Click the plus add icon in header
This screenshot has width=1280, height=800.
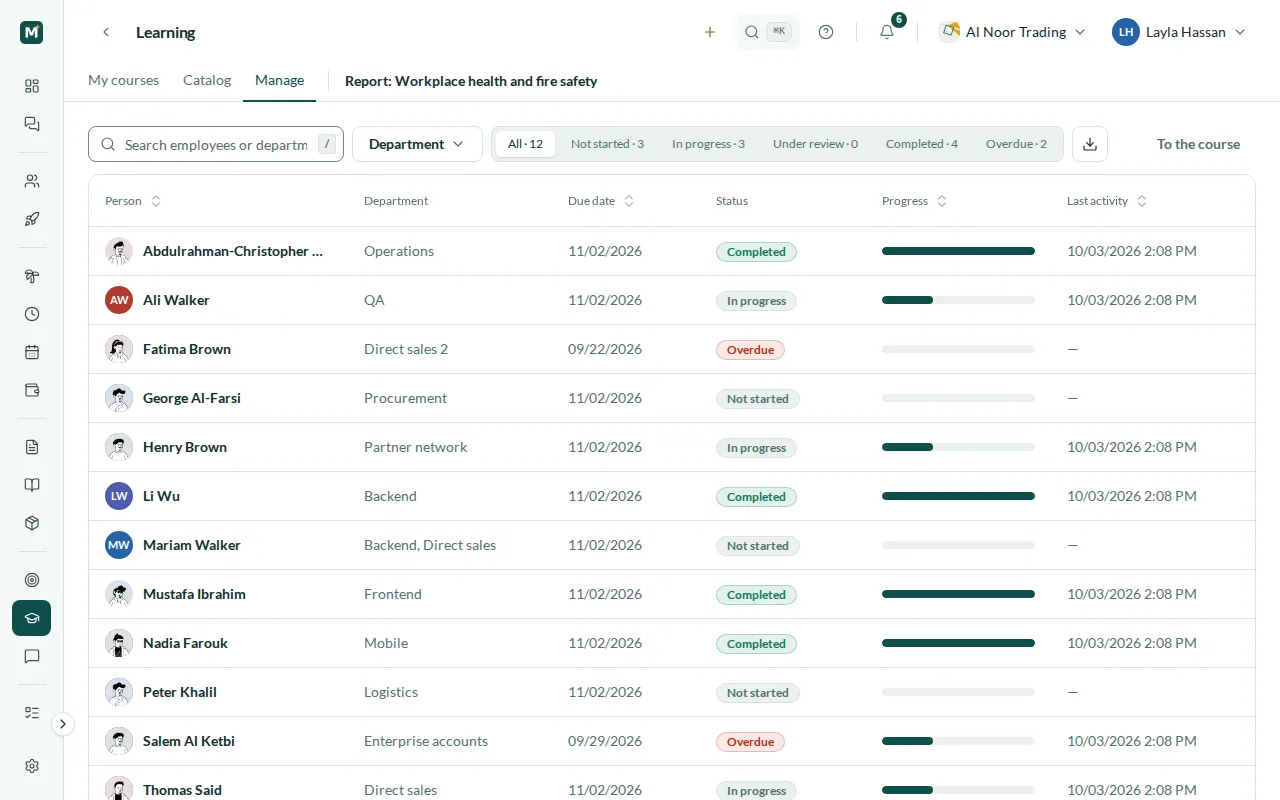point(710,32)
